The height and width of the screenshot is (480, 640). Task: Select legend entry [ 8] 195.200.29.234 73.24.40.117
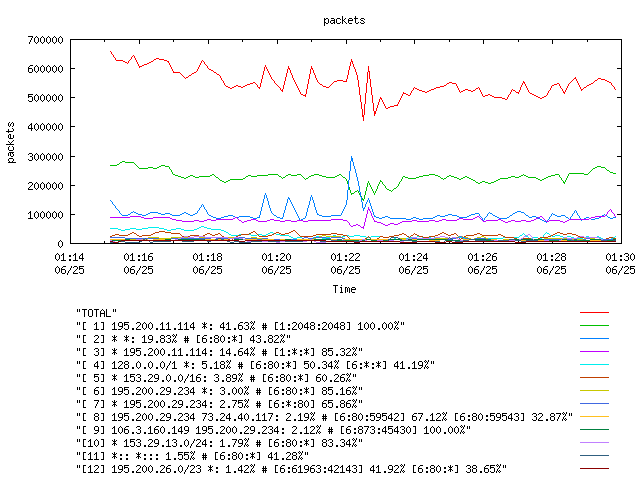click(x=324, y=417)
